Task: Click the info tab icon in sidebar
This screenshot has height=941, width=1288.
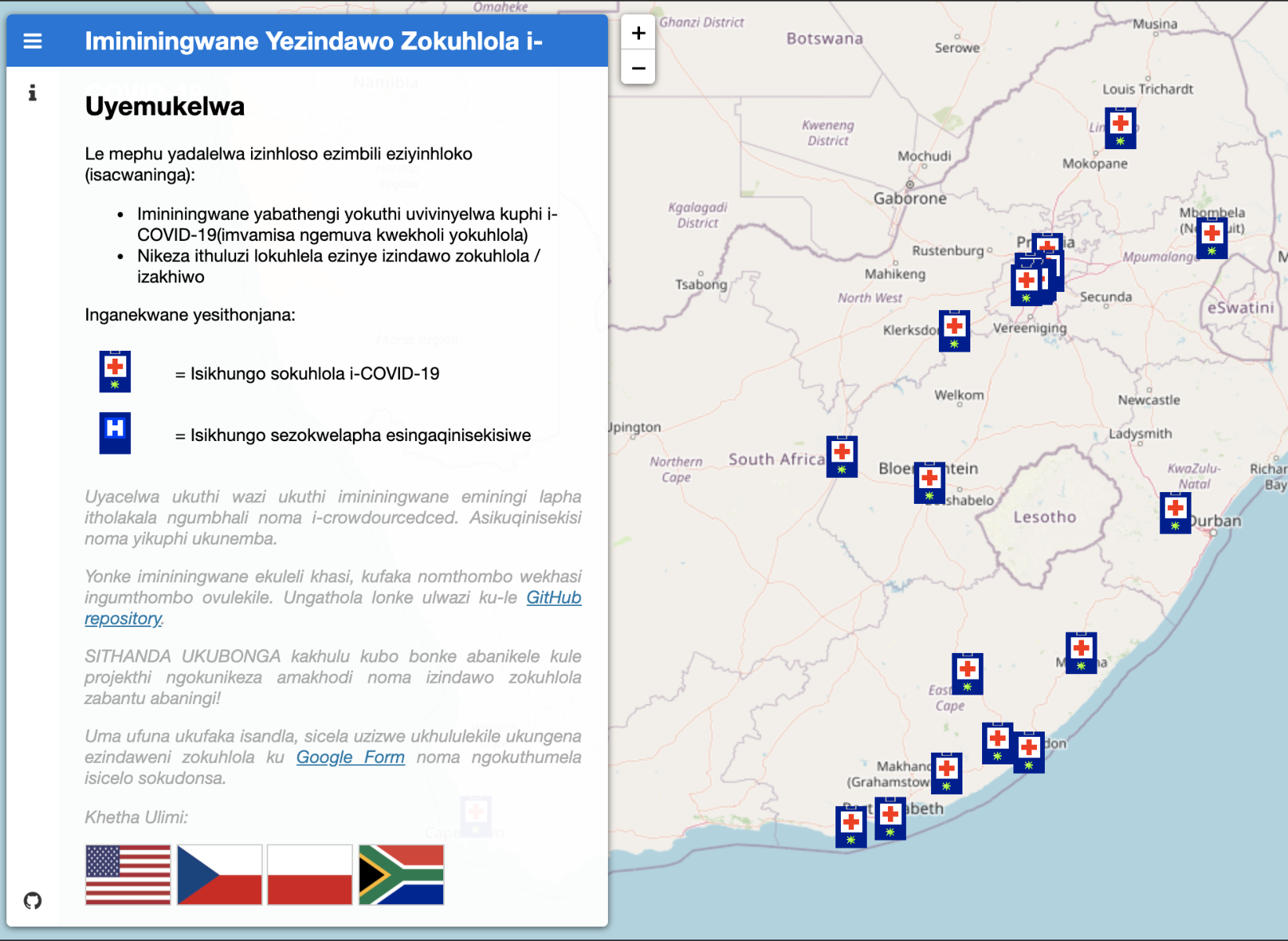Action: 32,93
